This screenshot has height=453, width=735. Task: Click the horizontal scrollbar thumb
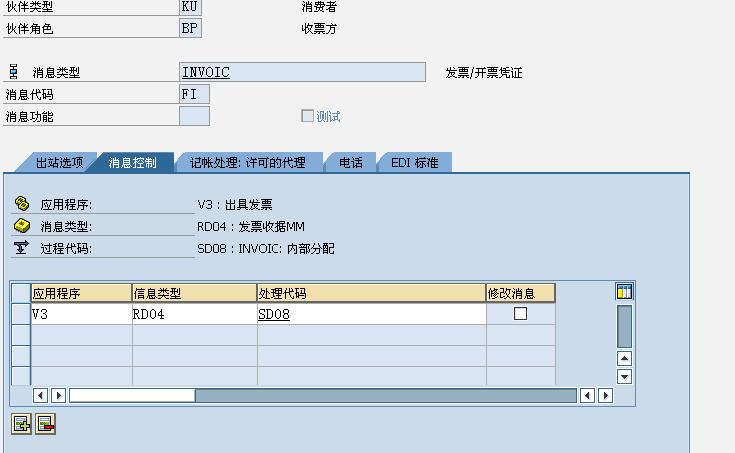[132, 395]
